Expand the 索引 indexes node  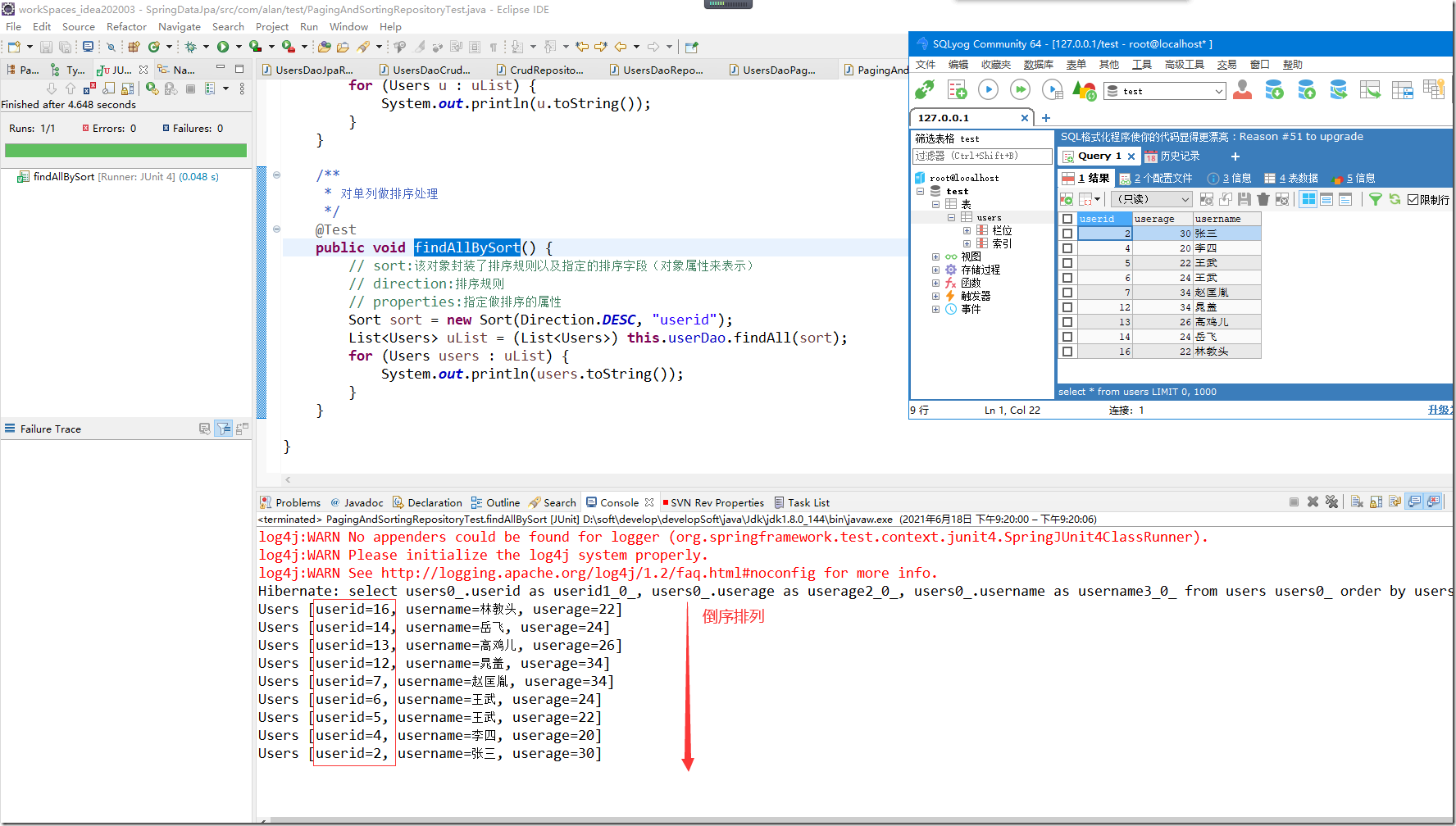[x=967, y=243]
